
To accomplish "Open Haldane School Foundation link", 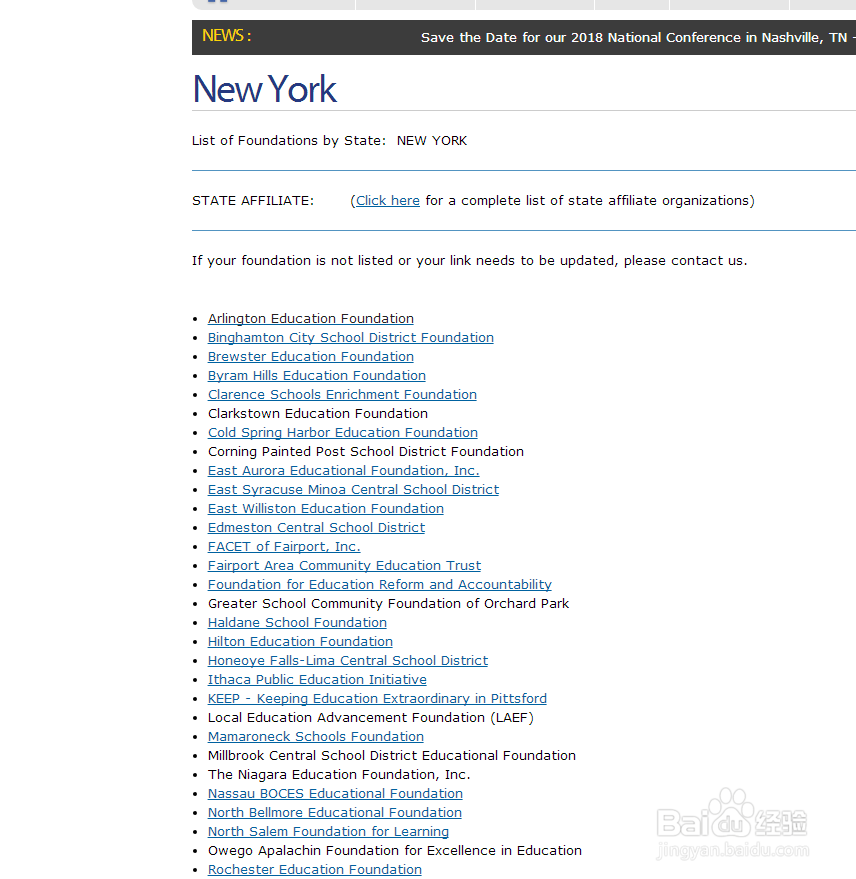I will (297, 623).
